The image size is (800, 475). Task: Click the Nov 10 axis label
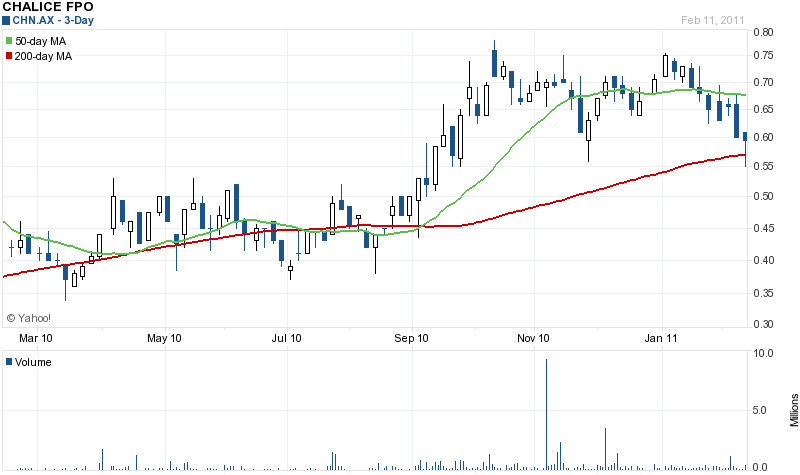tap(533, 338)
